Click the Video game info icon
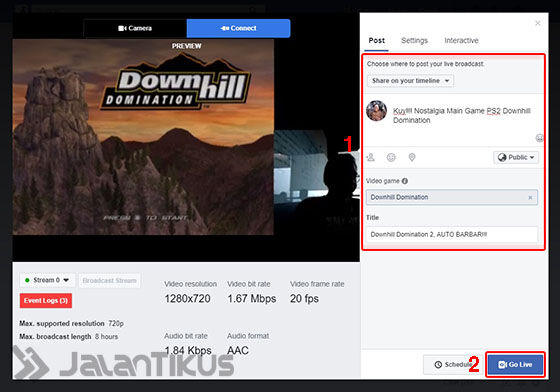 (405, 181)
